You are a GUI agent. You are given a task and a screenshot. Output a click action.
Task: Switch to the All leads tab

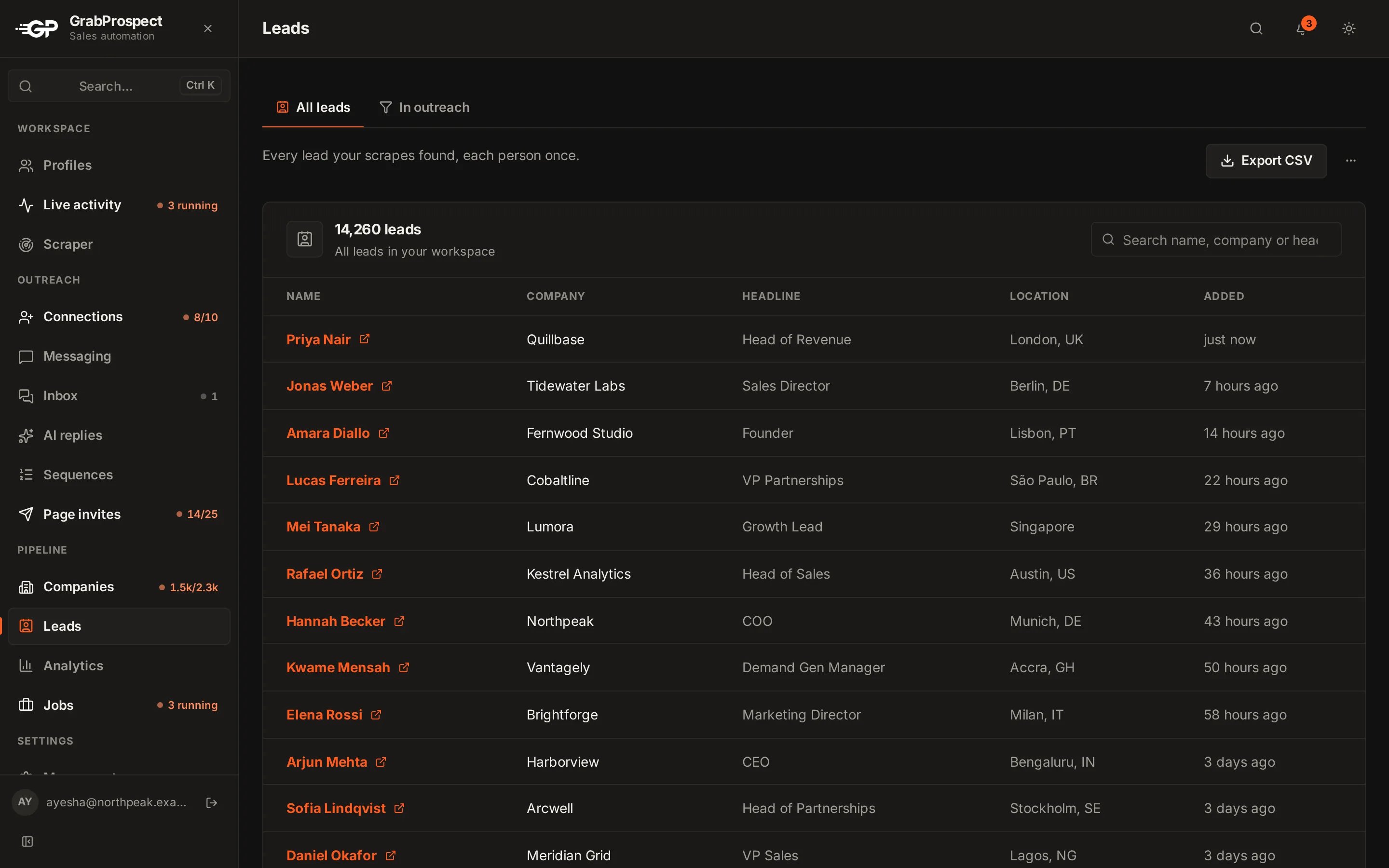pyautogui.click(x=313, y=108)
